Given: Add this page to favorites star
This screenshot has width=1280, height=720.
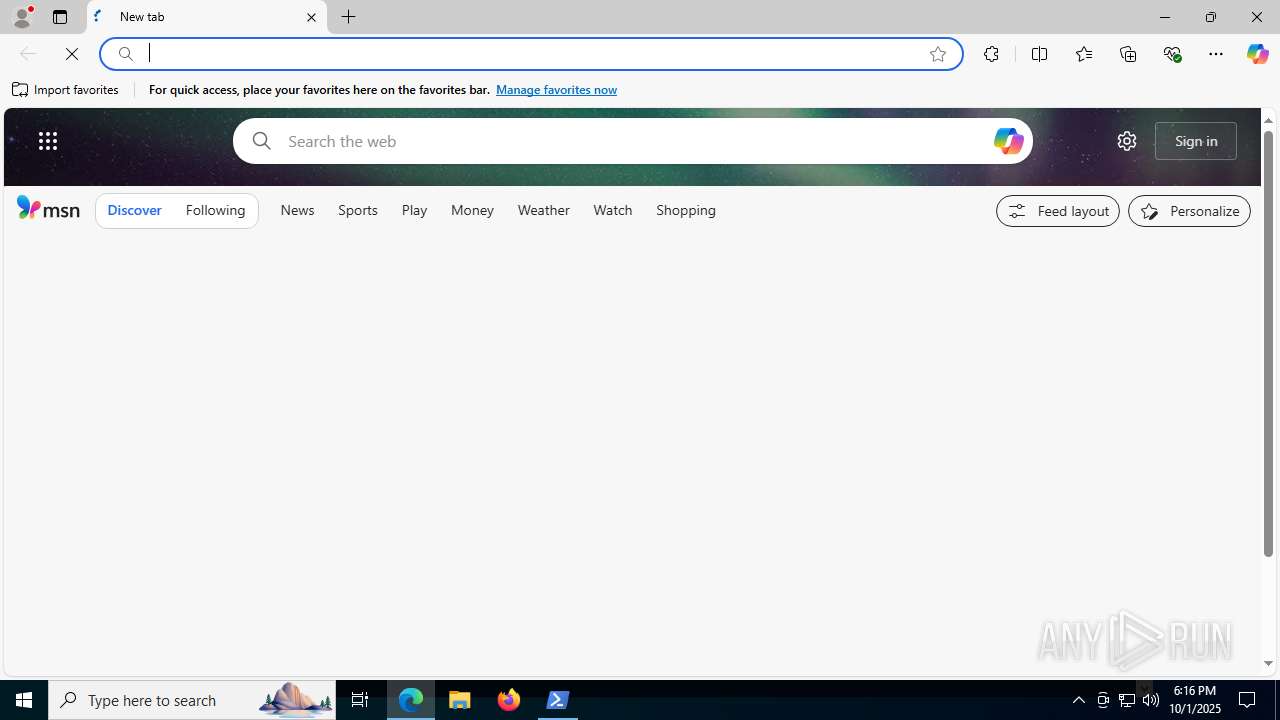Looking at the screenshot, I should click(x=938, y=54).
